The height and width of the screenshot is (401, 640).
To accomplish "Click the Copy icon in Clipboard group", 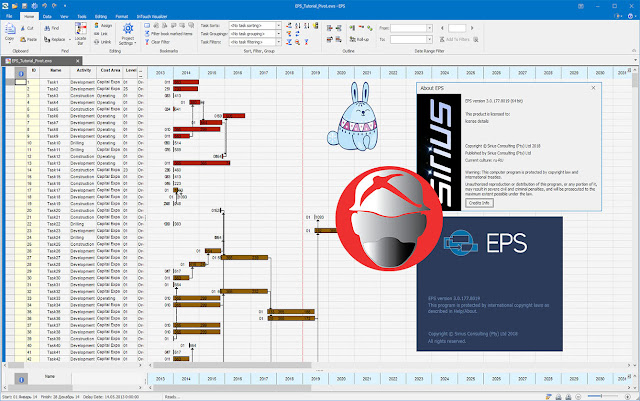I will [9, 29].
